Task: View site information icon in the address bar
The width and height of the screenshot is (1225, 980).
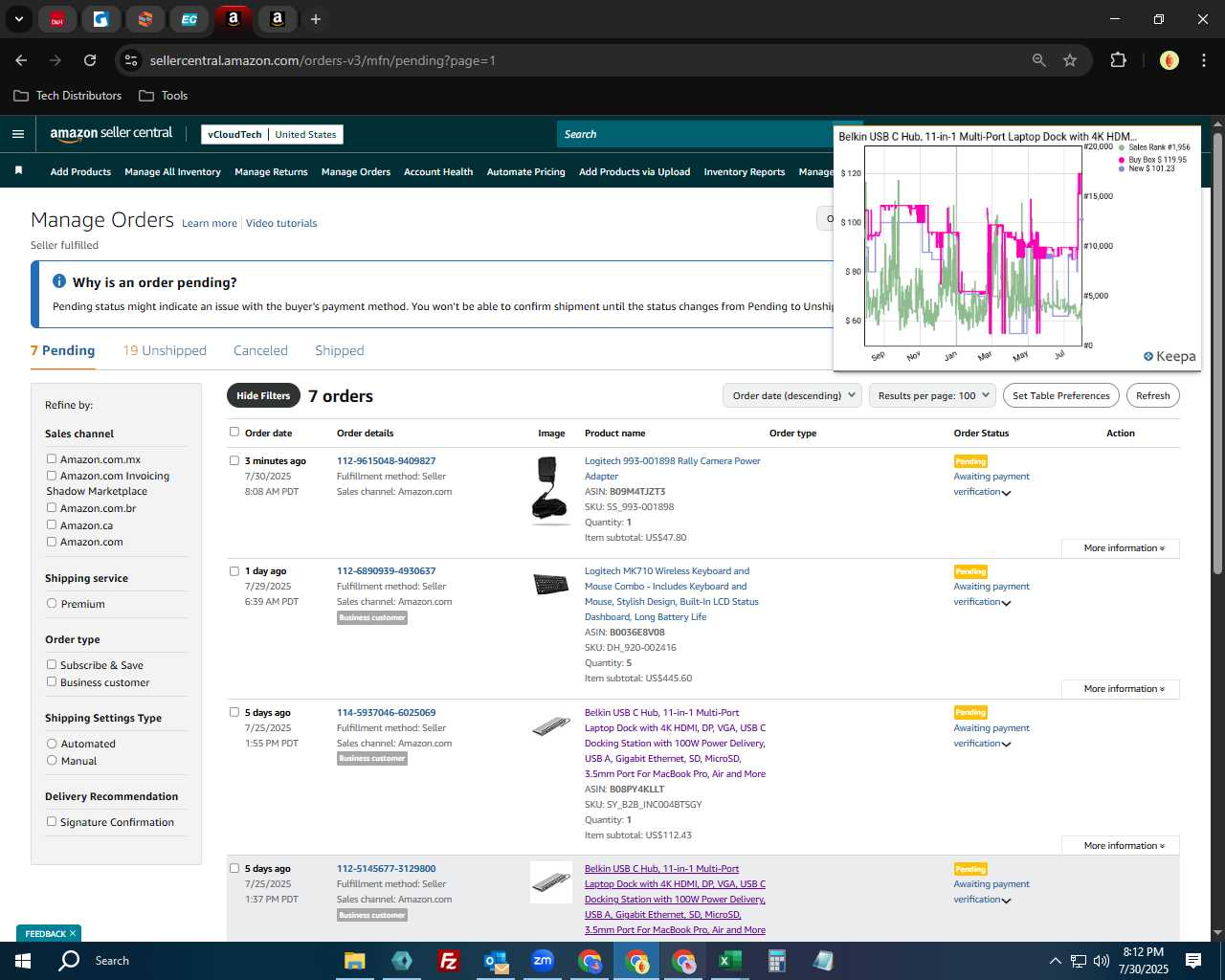Action: pos(131,60)
